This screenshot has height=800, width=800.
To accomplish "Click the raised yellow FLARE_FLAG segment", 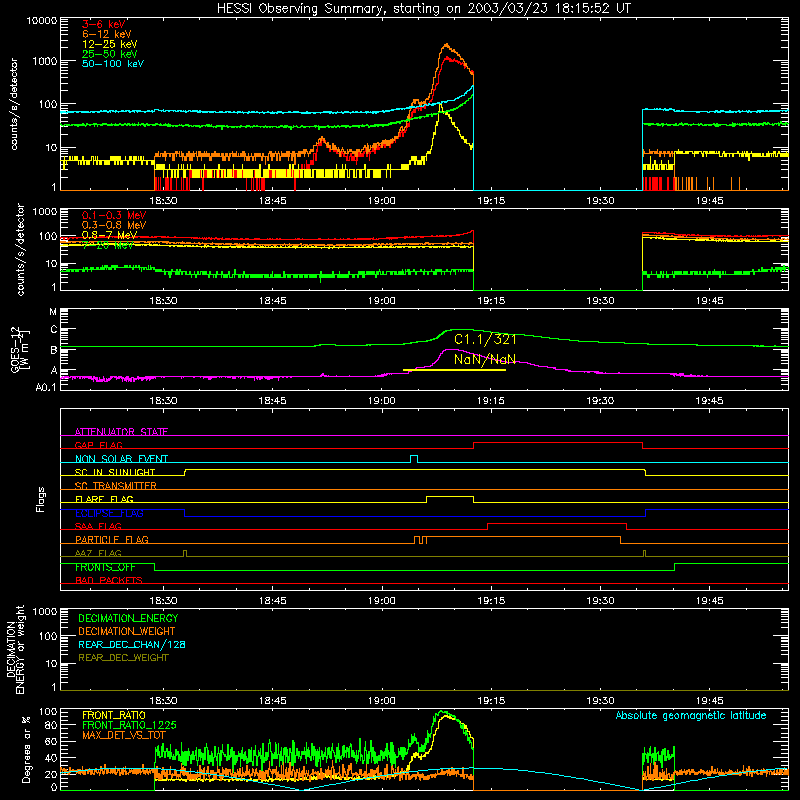I will click(x=450, y=496).
